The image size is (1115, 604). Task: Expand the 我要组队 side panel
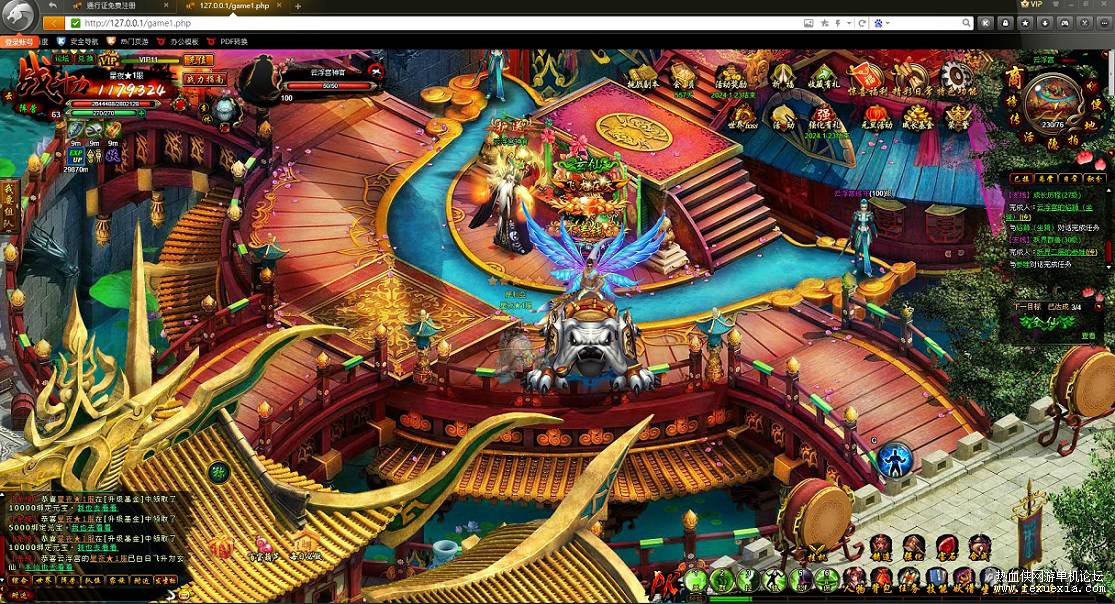pos(9,208)
